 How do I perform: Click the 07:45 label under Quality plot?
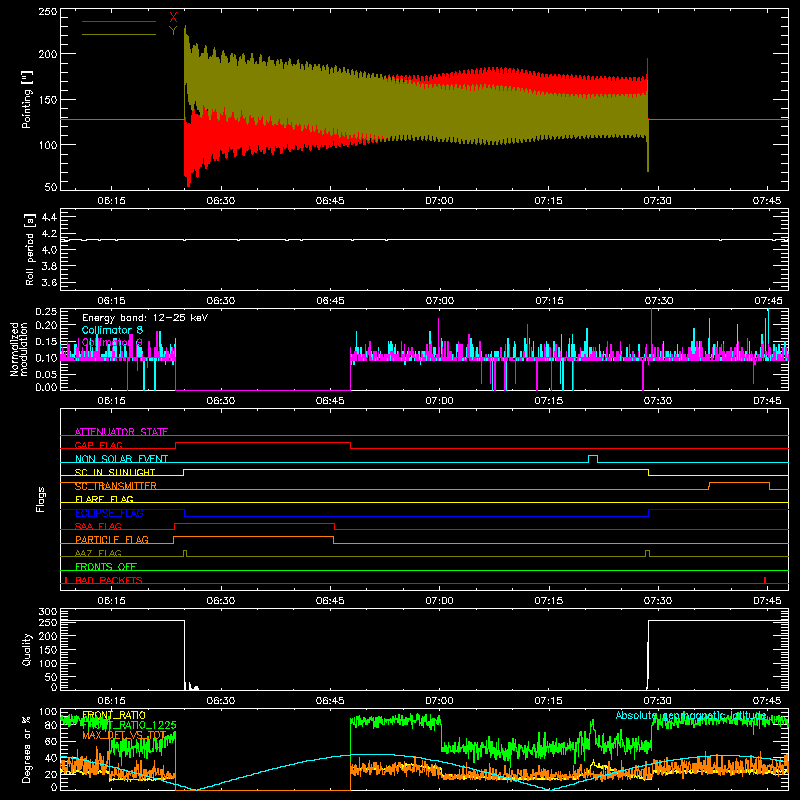point(767,701)
